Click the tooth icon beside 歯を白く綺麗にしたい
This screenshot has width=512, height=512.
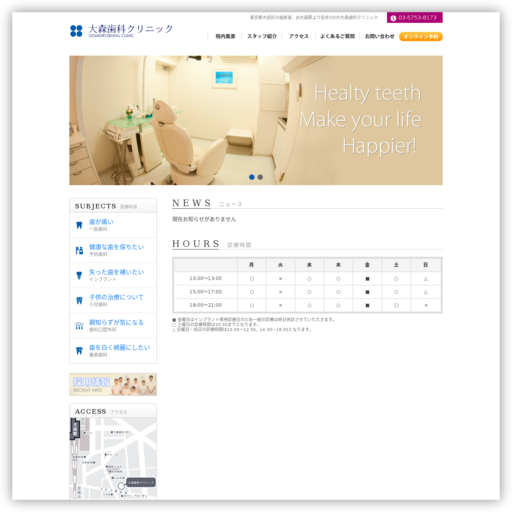pyautogui.click(x=79, y=351)
